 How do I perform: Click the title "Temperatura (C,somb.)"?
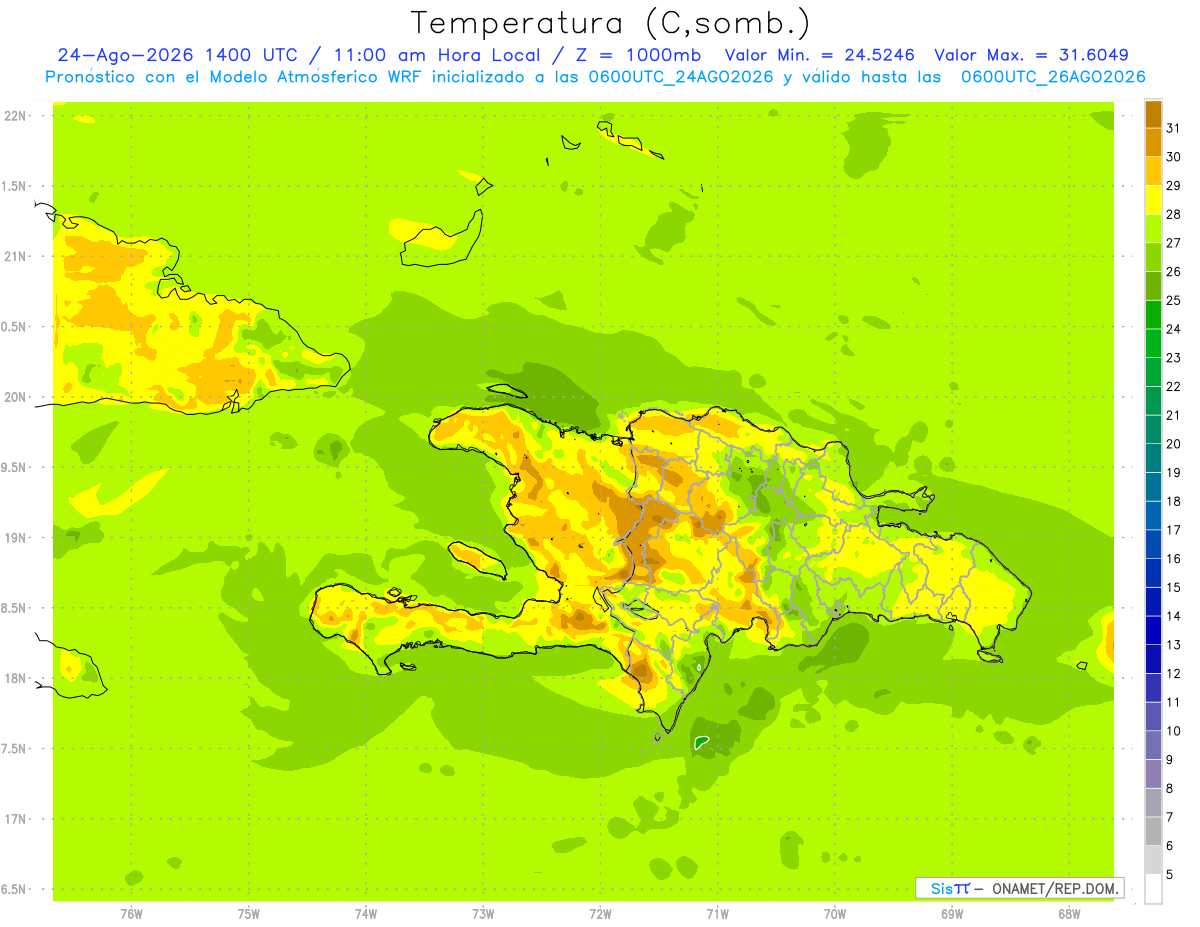point(611,23)
